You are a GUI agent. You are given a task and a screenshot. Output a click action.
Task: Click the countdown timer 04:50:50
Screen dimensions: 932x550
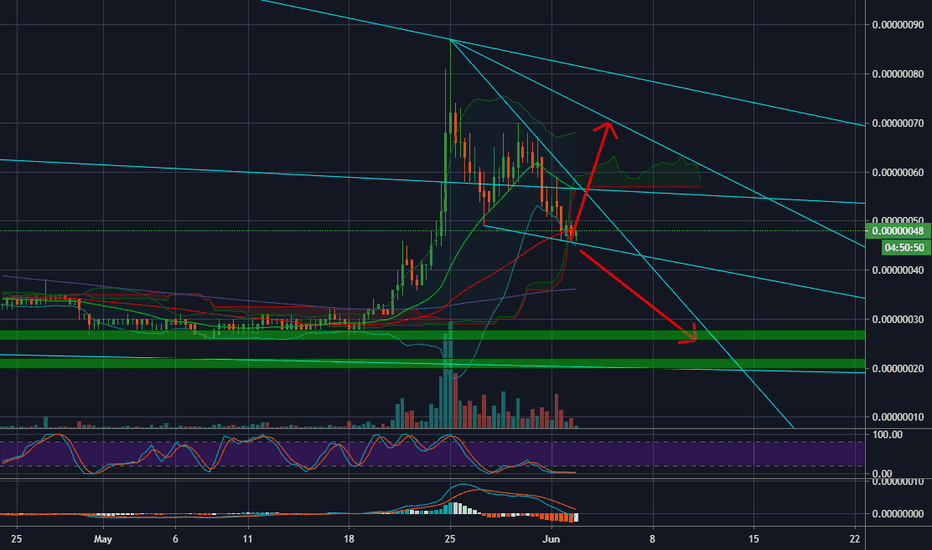(904, 248)
